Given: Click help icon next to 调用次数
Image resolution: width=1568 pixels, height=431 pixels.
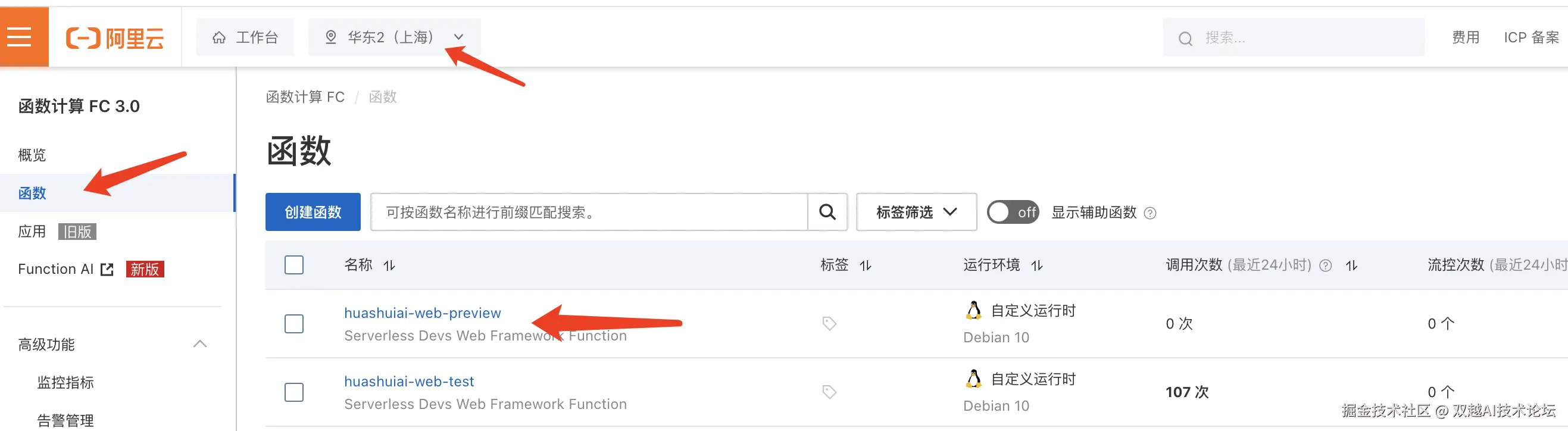Looking at the screenshot, I should coord(1325,266).
